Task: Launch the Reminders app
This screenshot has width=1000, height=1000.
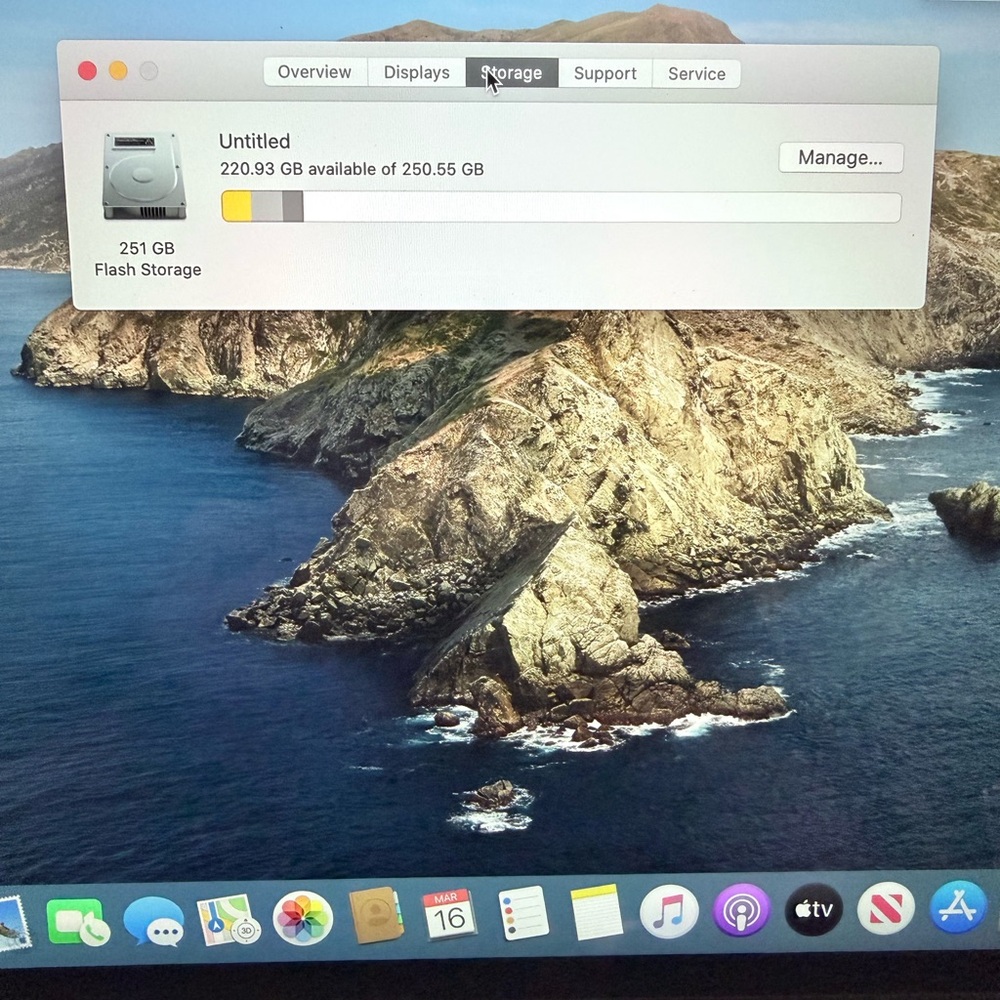Action: click(x=523, y=913)
